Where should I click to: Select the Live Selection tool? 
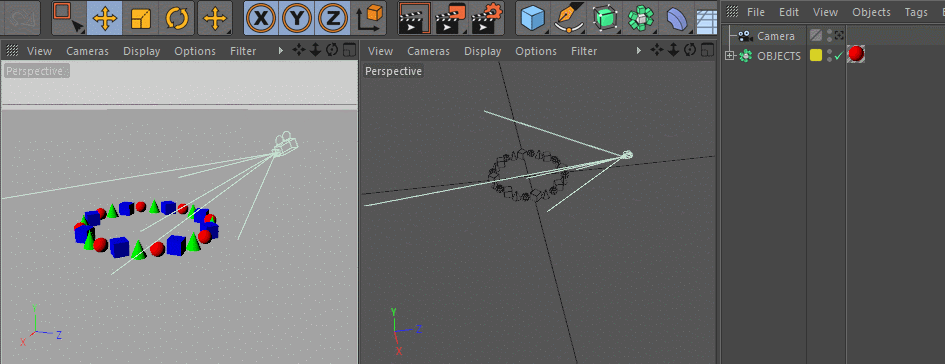point(68,17)
